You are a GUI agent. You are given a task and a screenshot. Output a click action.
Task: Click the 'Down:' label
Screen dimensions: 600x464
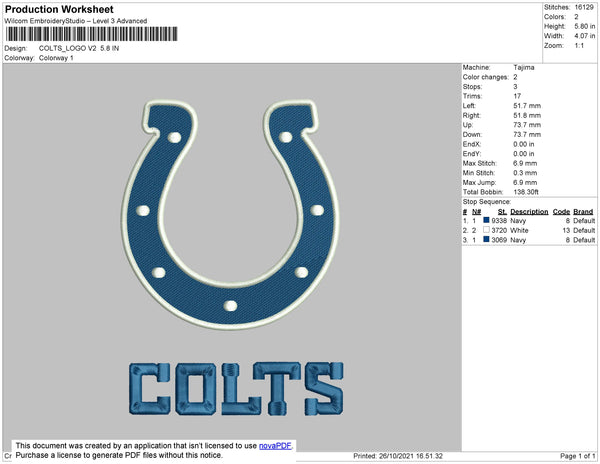[x=472, y=135]
